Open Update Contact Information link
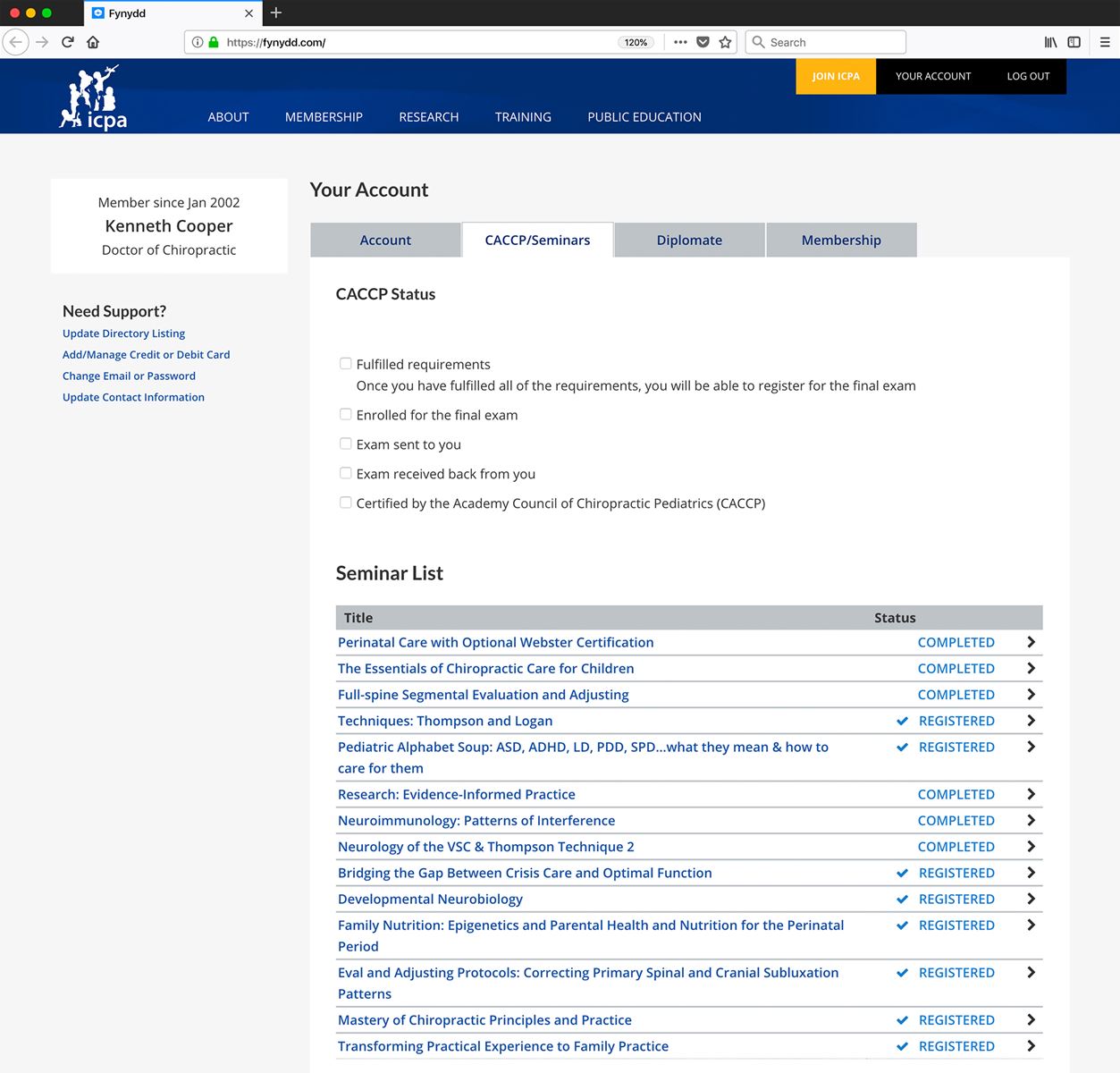1120x1073 pixels. coord(133,398)
